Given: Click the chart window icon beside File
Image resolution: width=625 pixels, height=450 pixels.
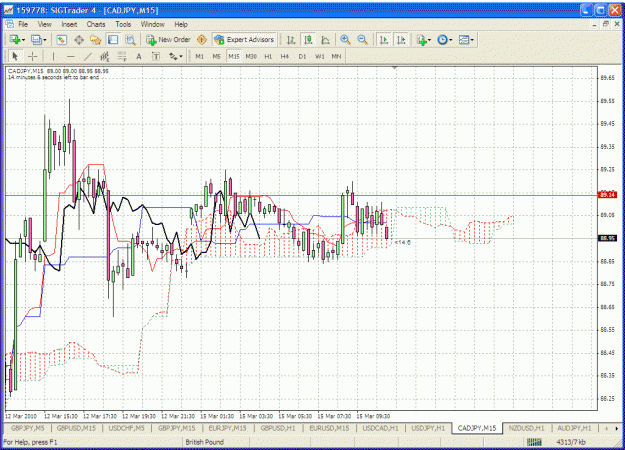Looking at the screenshot, I should click(10, 24).
